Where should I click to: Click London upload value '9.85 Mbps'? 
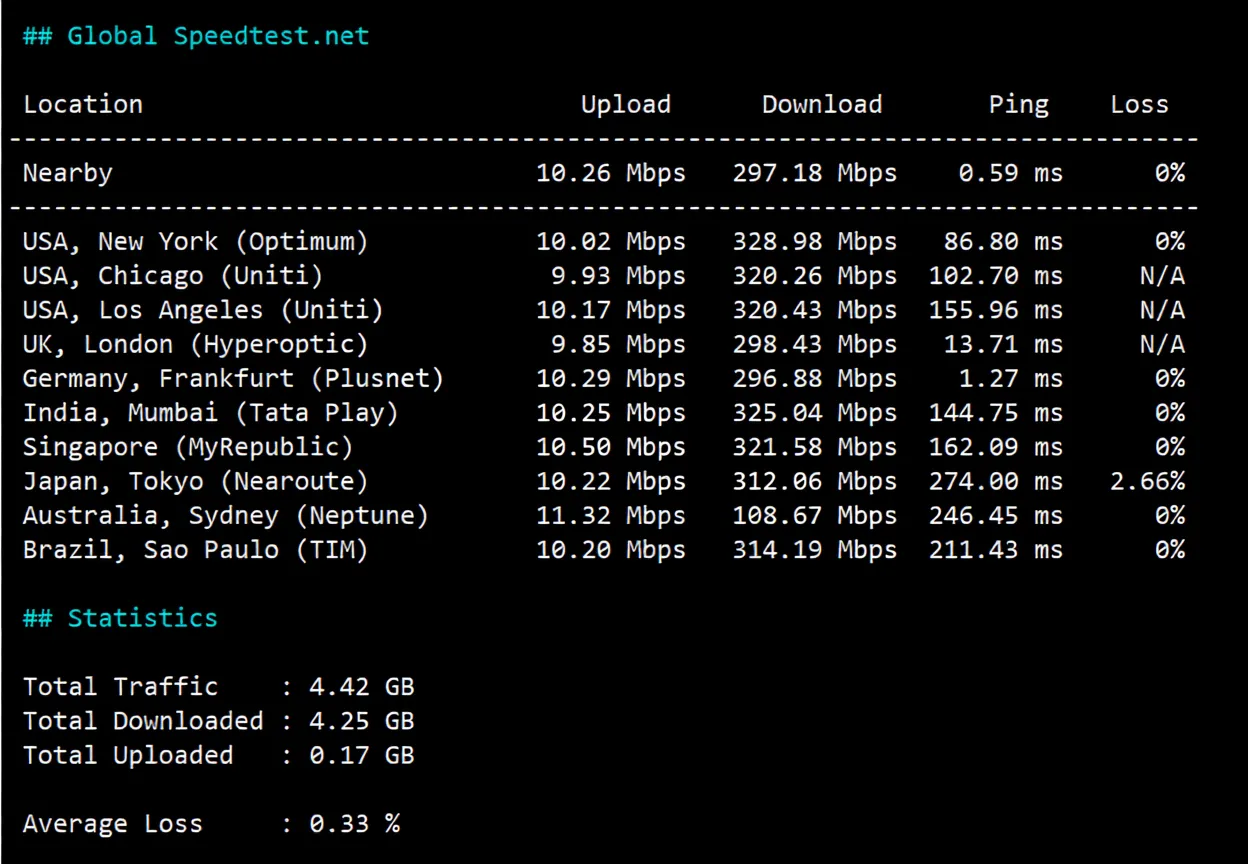[x=619, y=344]
